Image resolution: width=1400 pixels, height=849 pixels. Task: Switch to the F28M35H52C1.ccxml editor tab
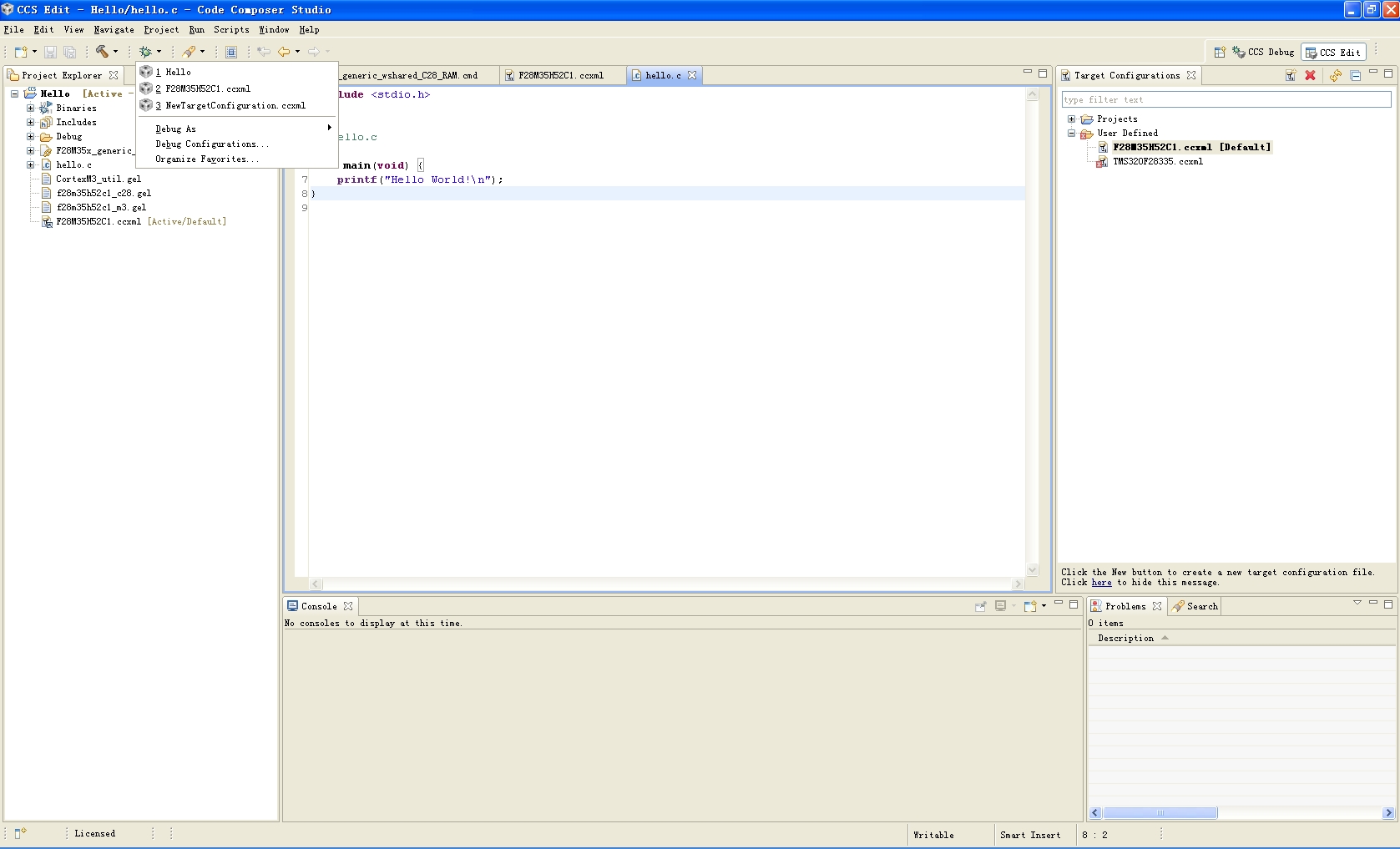click(x=560, y=75)
